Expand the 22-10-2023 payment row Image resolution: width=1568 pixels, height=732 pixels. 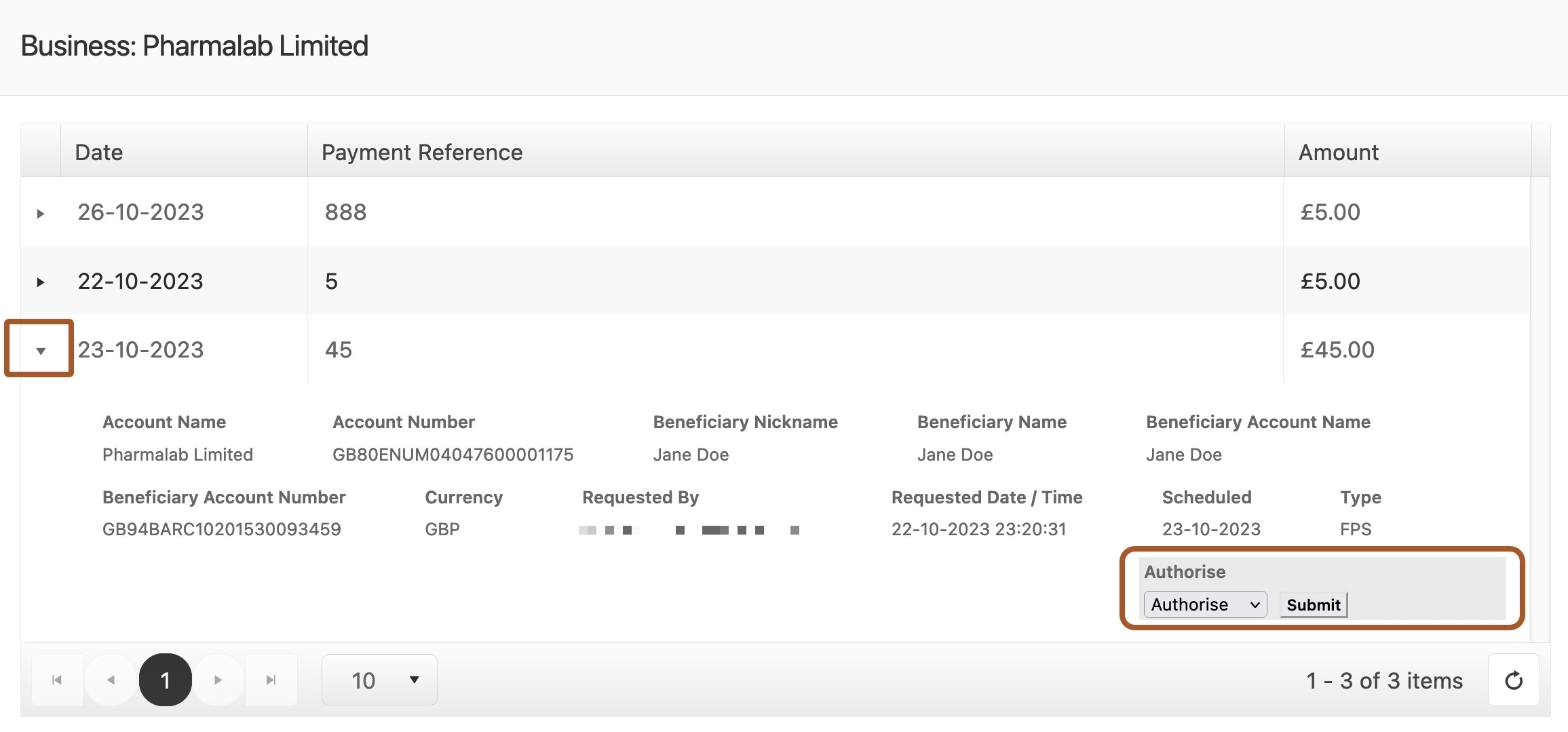point(41,282)
